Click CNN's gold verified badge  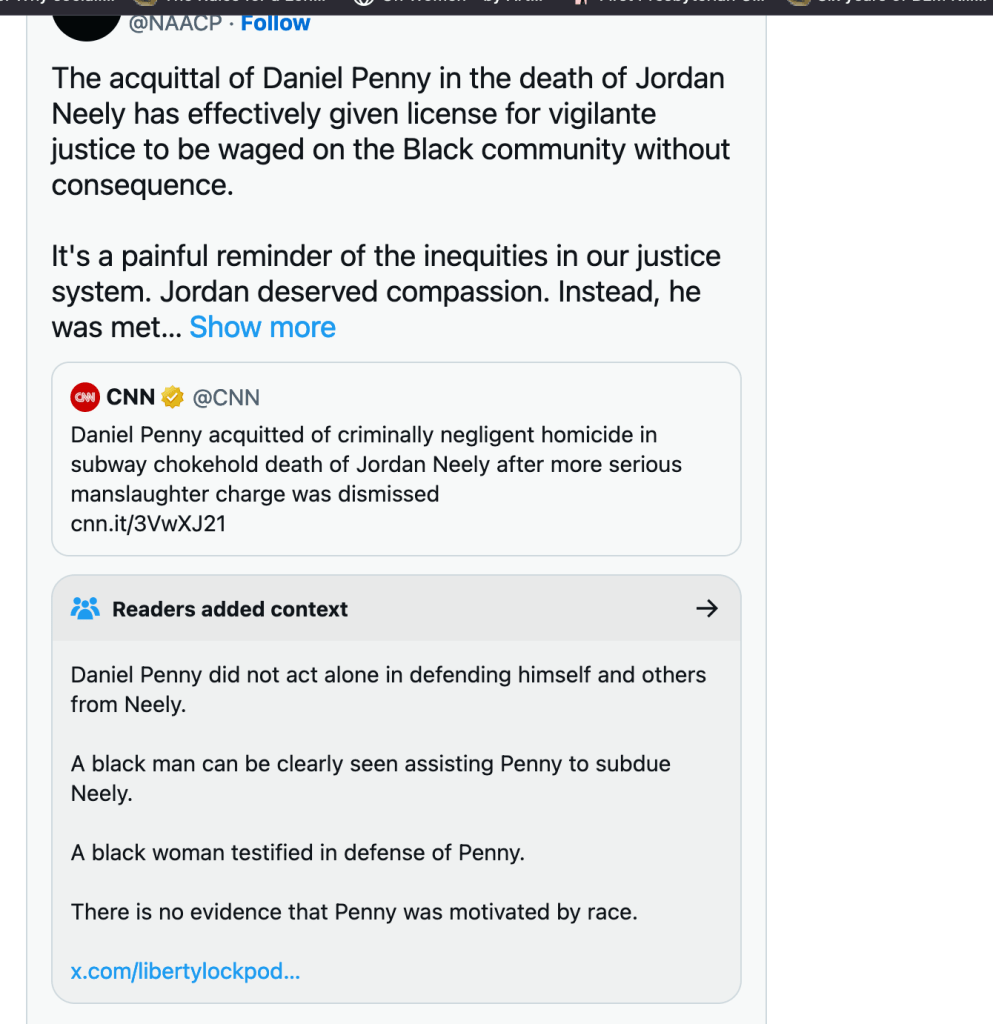tap(173, 397)
